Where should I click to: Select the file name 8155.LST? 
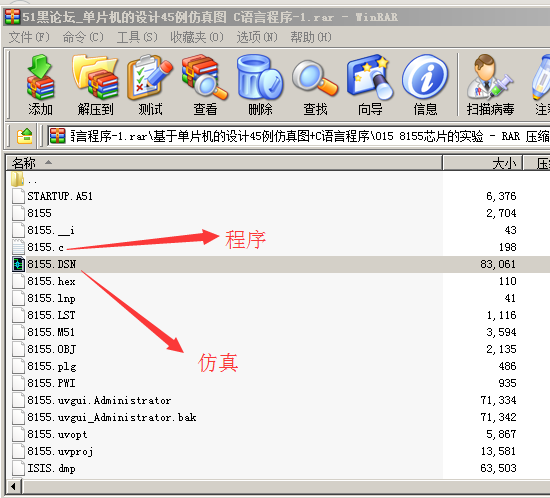pyautogui.click(x=51, y=315)
